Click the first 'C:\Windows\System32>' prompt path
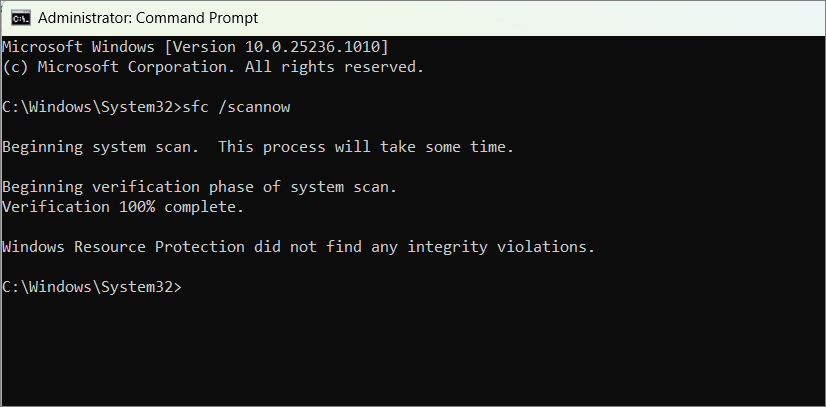Screen dimensions: 826x407 point(92,107)
